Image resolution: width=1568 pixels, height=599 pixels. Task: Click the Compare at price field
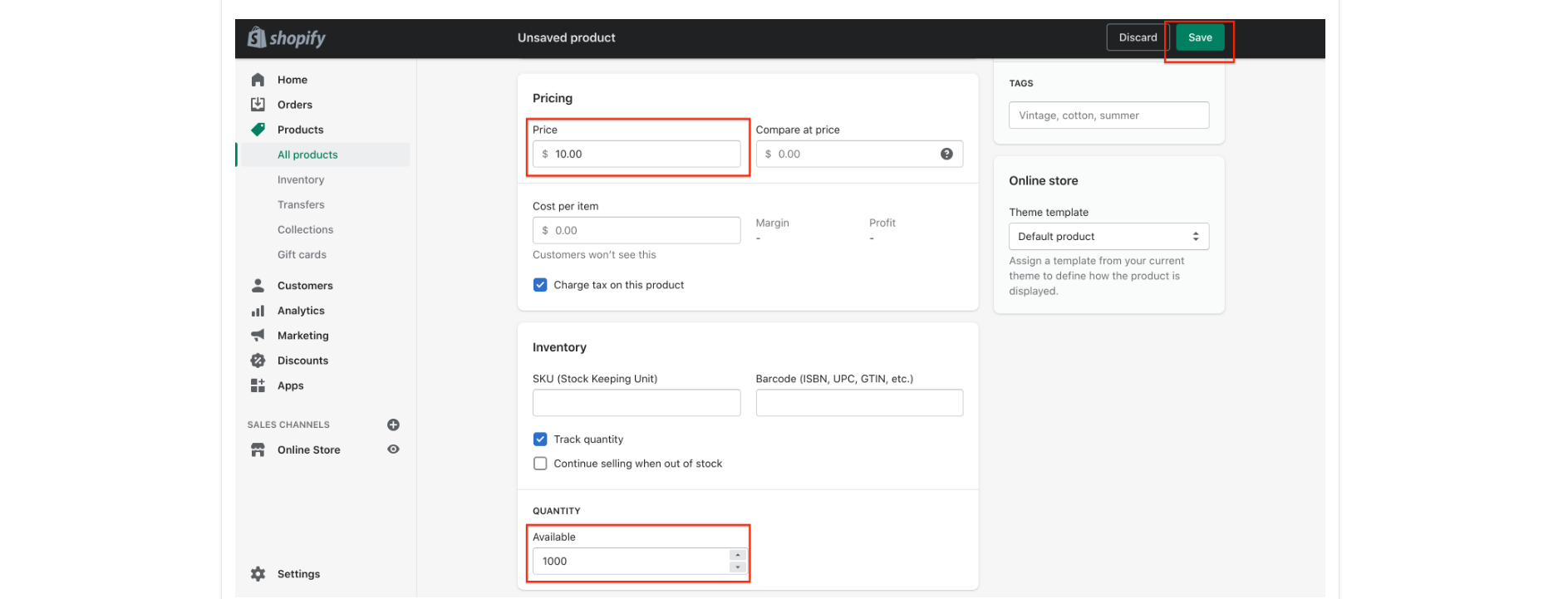coord(859,154)
